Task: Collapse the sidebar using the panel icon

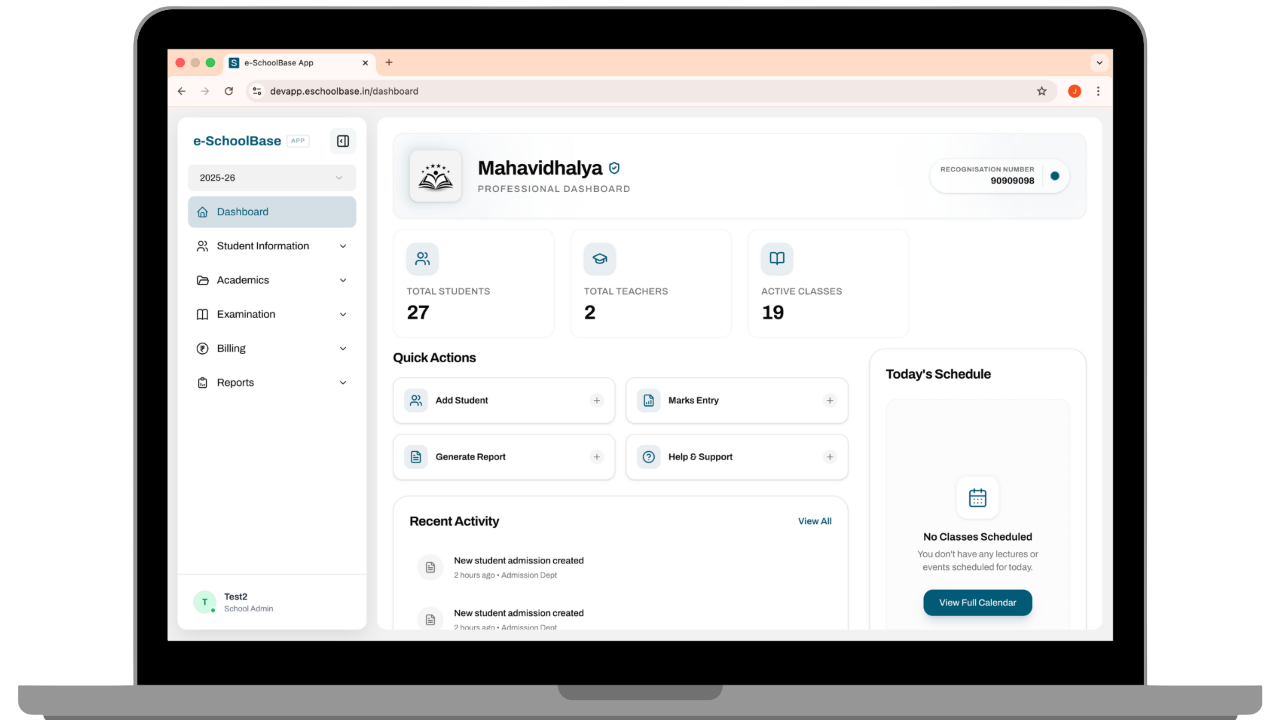Action: tap(342, 141)
